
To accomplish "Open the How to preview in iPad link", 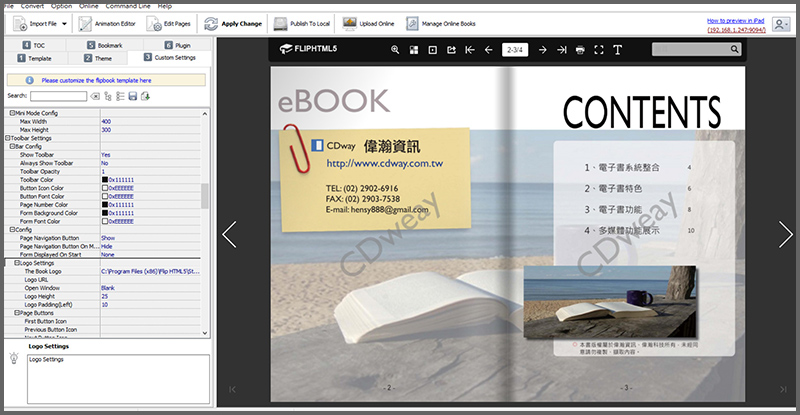I will pos(735,20).
